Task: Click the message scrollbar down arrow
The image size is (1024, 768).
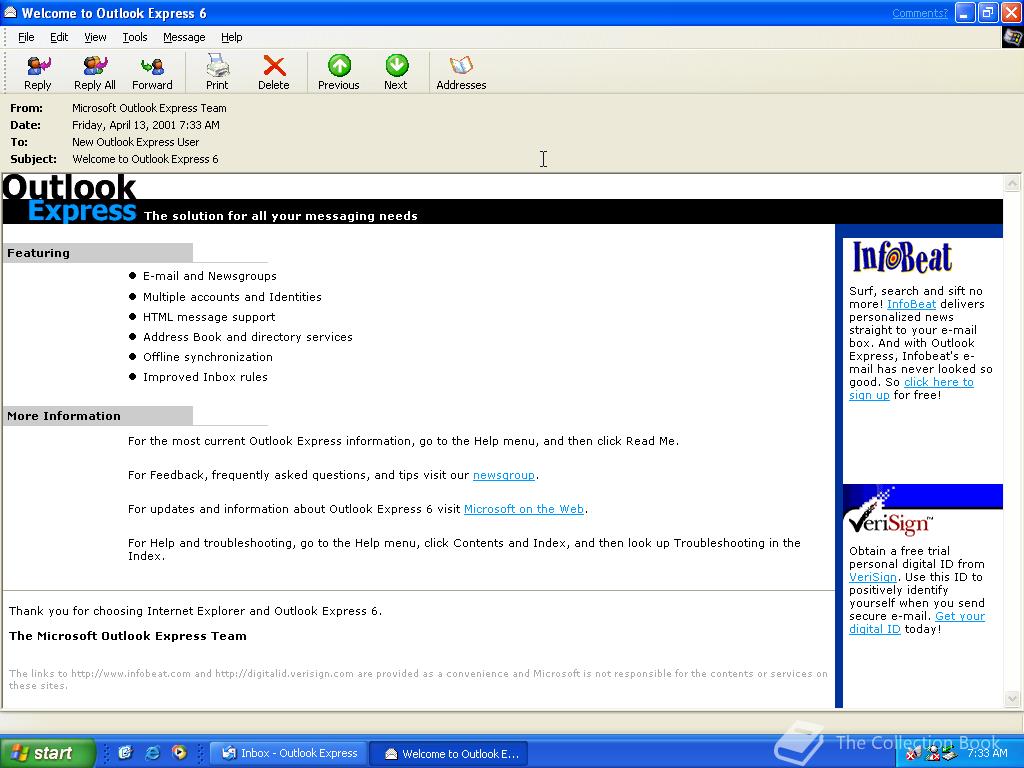Action: (x=1012, y=699)
